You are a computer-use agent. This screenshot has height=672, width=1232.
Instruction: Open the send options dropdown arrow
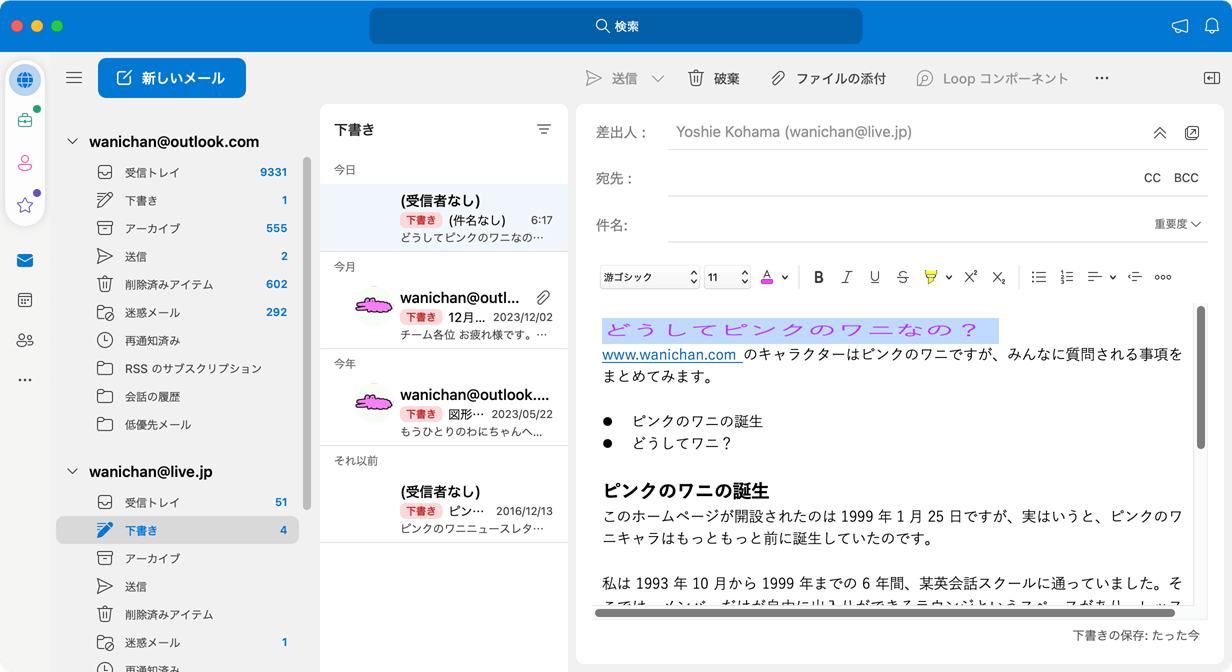(657, 78)
